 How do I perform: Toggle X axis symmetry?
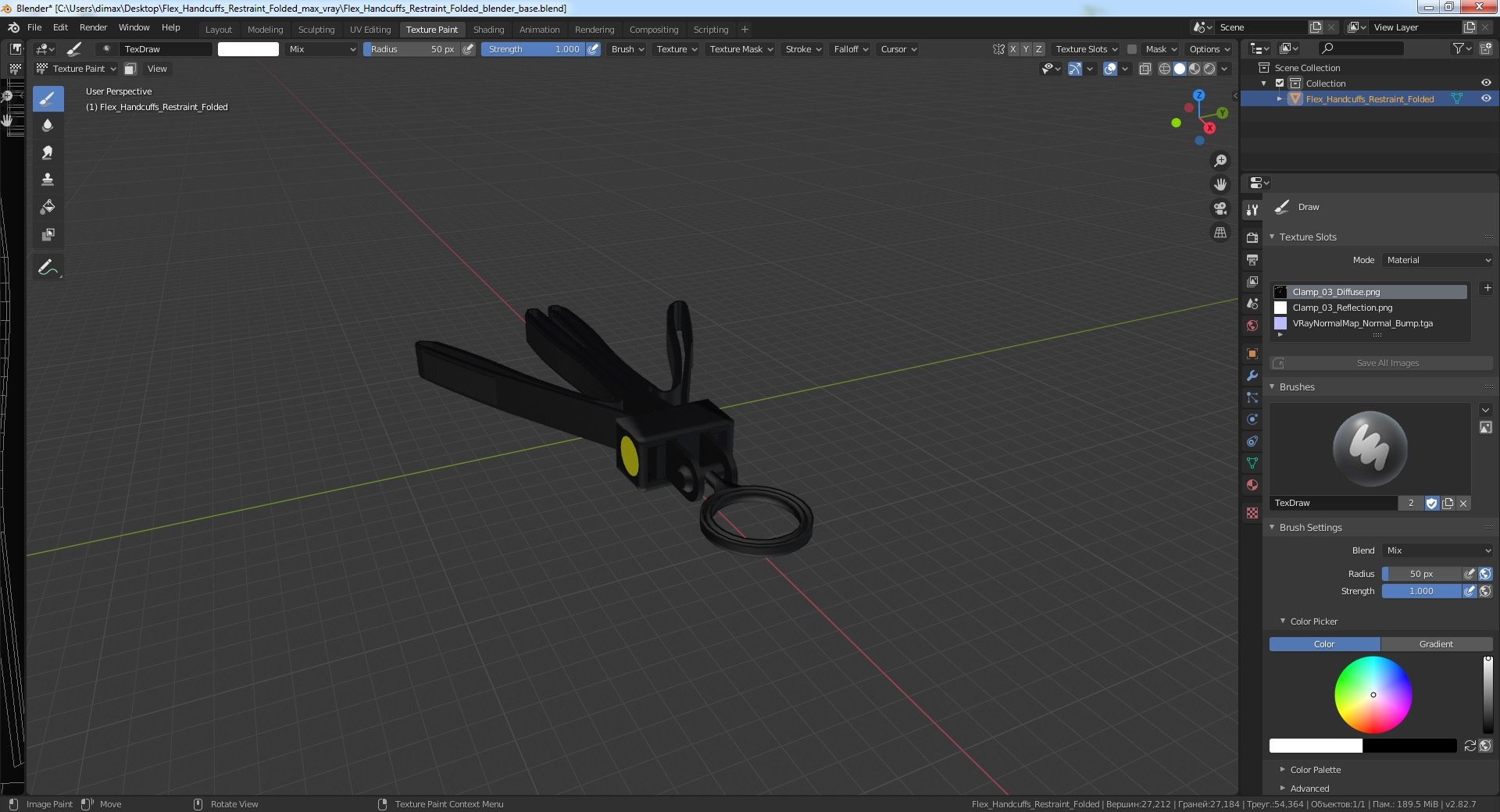click(x=1013, y=49)
